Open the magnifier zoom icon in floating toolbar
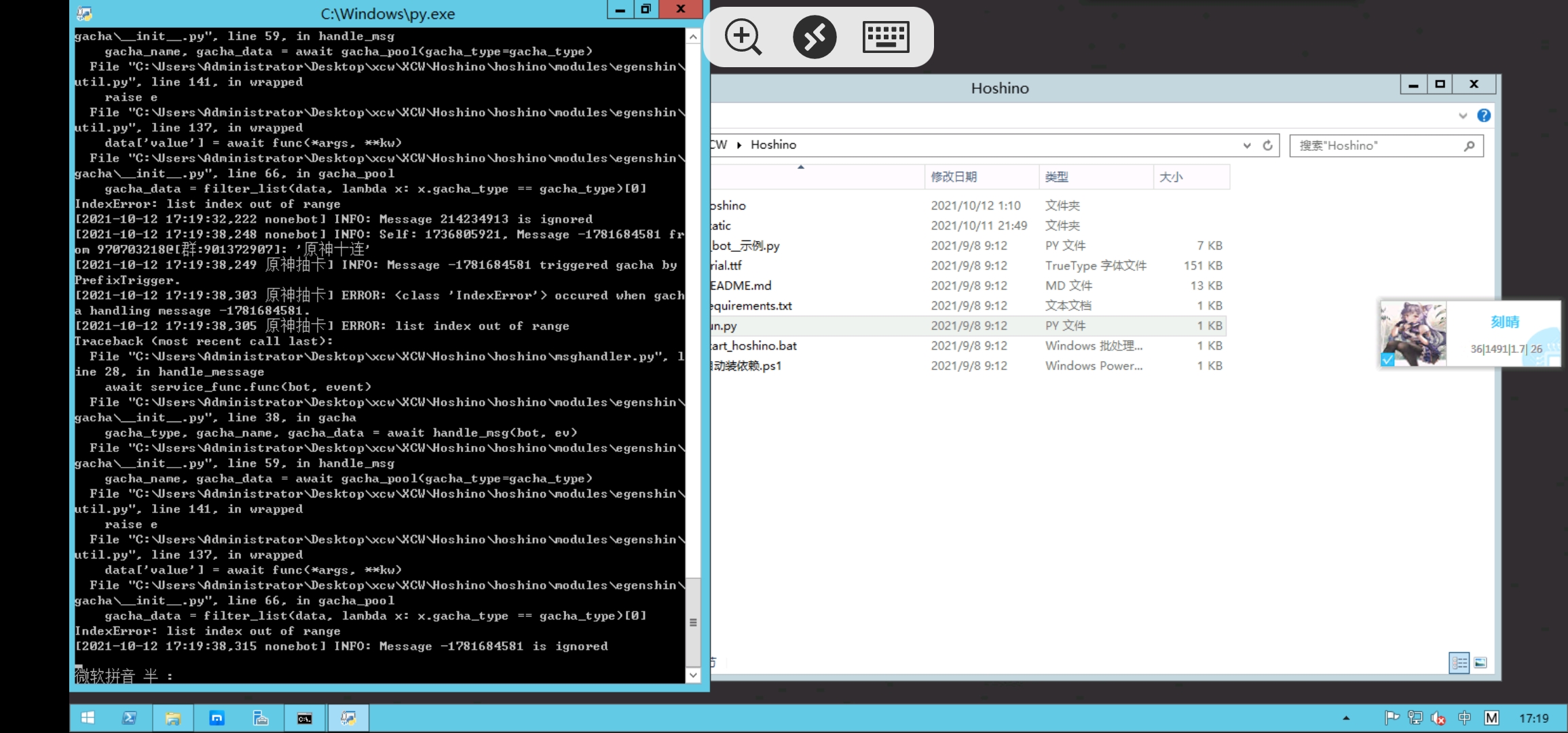Viewport: 1568px width, 733px height. [x=743, y=37]
